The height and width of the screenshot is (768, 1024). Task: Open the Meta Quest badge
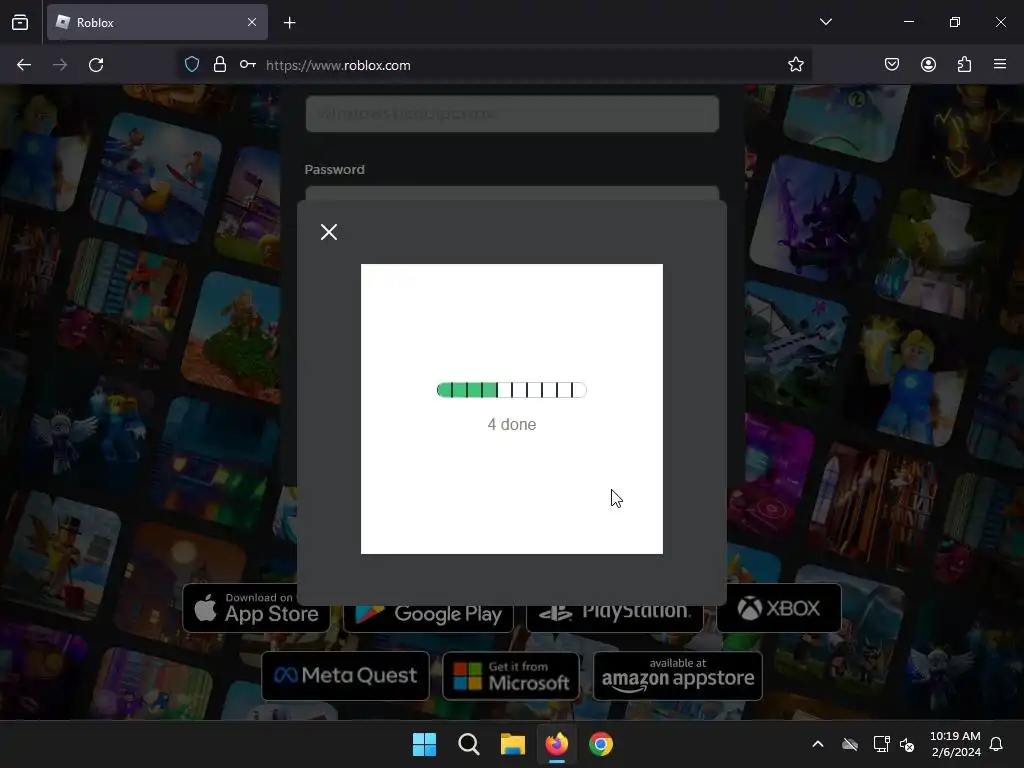[345, 676]
